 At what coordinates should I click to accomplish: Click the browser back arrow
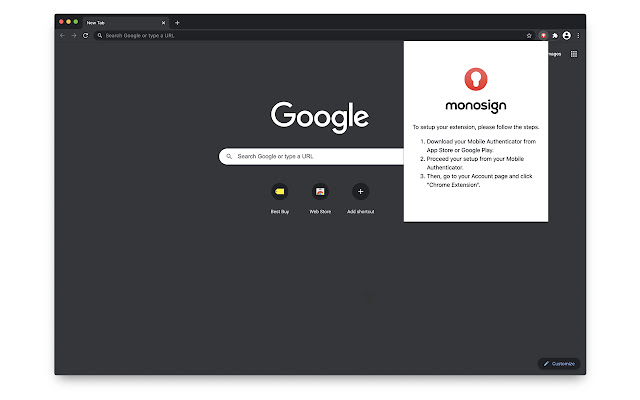click(x=62, y=36)
